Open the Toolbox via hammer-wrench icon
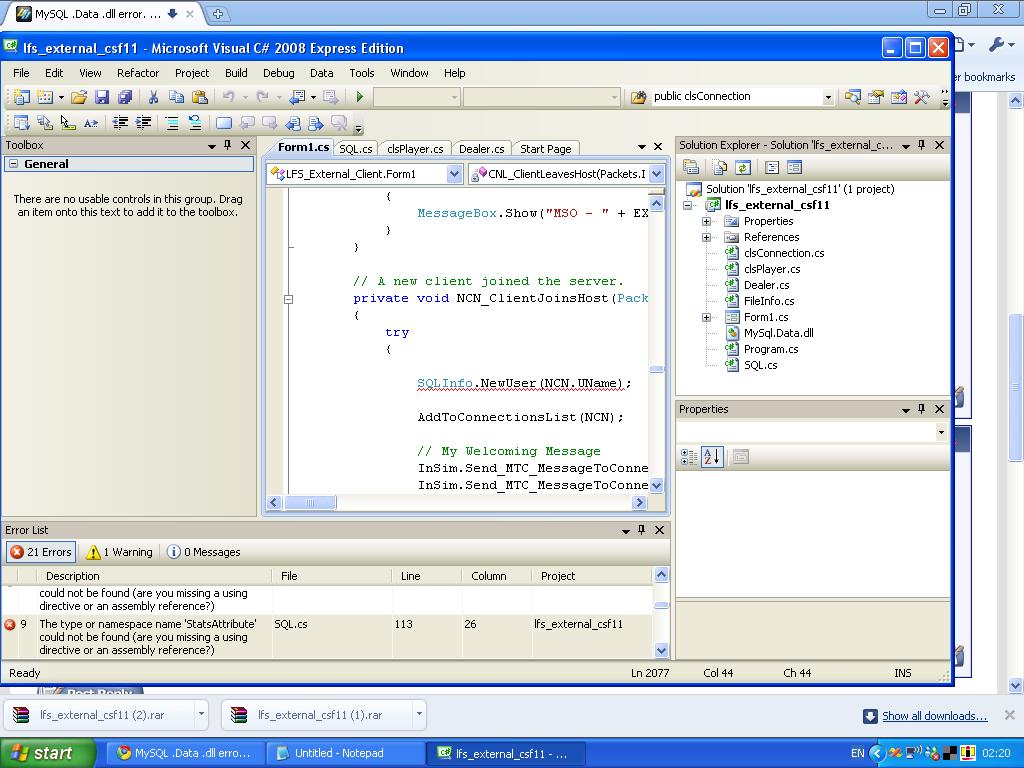Viewport: 1024px width, 768px height. [x=921, y=97]
